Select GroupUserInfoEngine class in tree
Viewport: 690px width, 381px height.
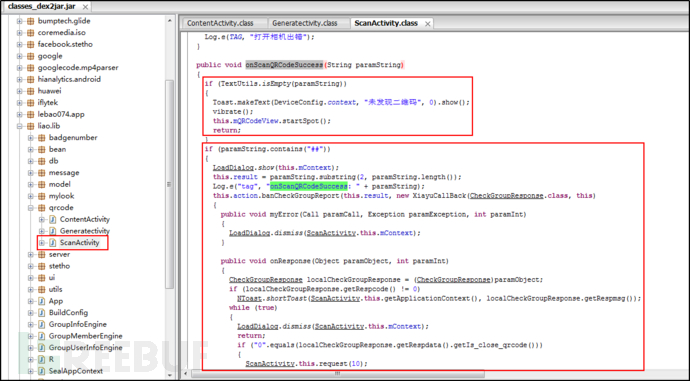(85, 348)
